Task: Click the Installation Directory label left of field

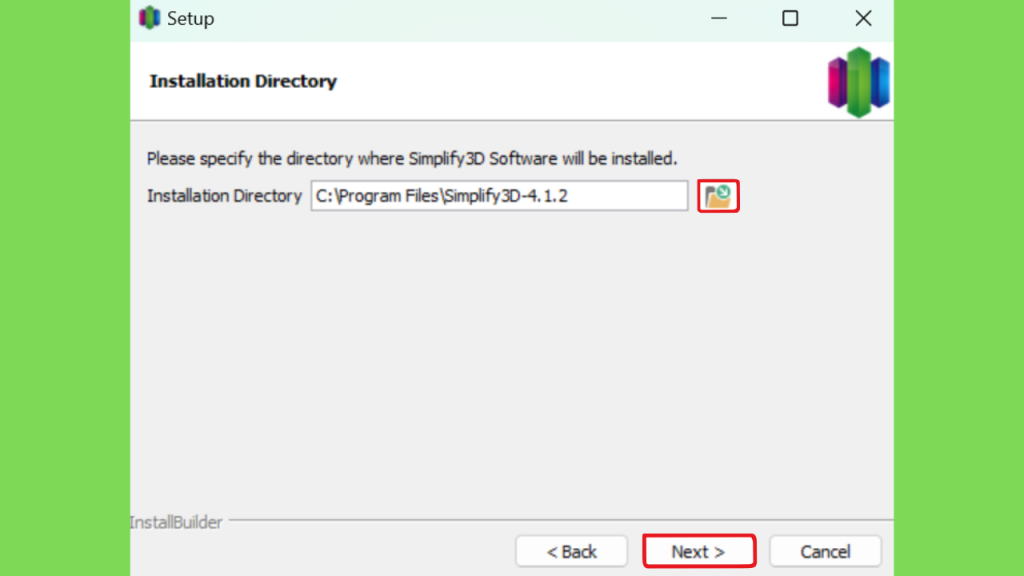Action: point(224,196)
